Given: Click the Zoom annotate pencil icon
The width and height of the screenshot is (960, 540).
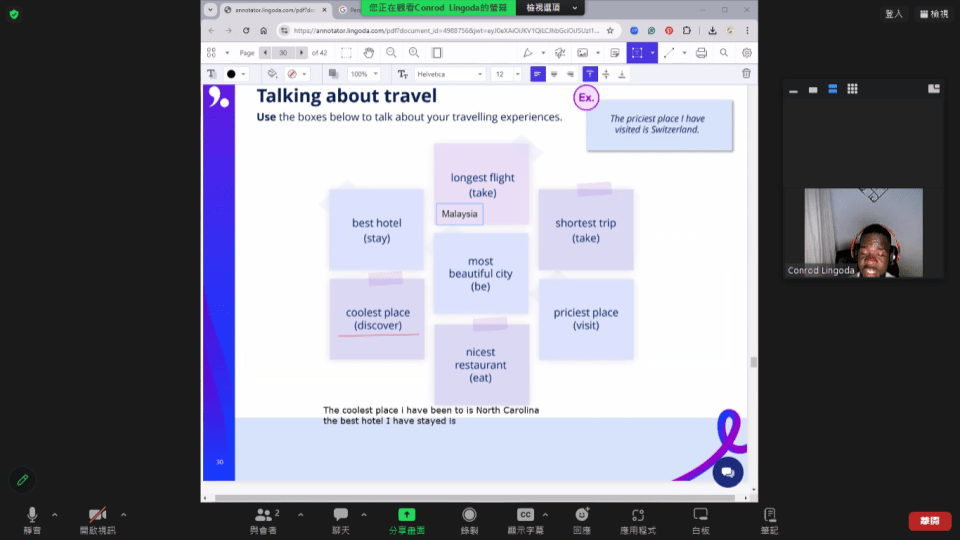Looking at the screenshot, I should click(22, 480).
